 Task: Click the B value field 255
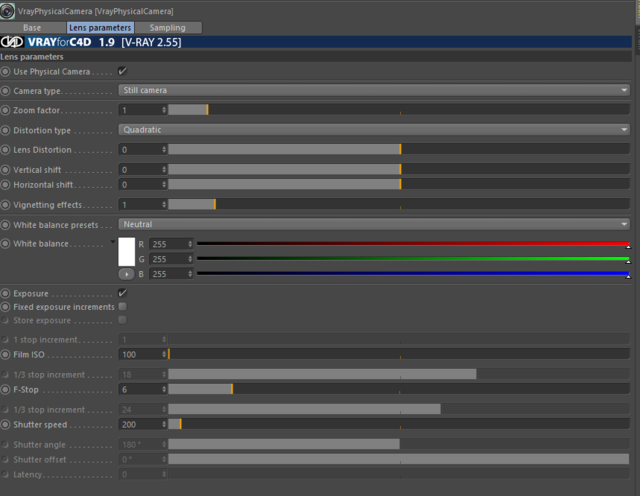168,274
